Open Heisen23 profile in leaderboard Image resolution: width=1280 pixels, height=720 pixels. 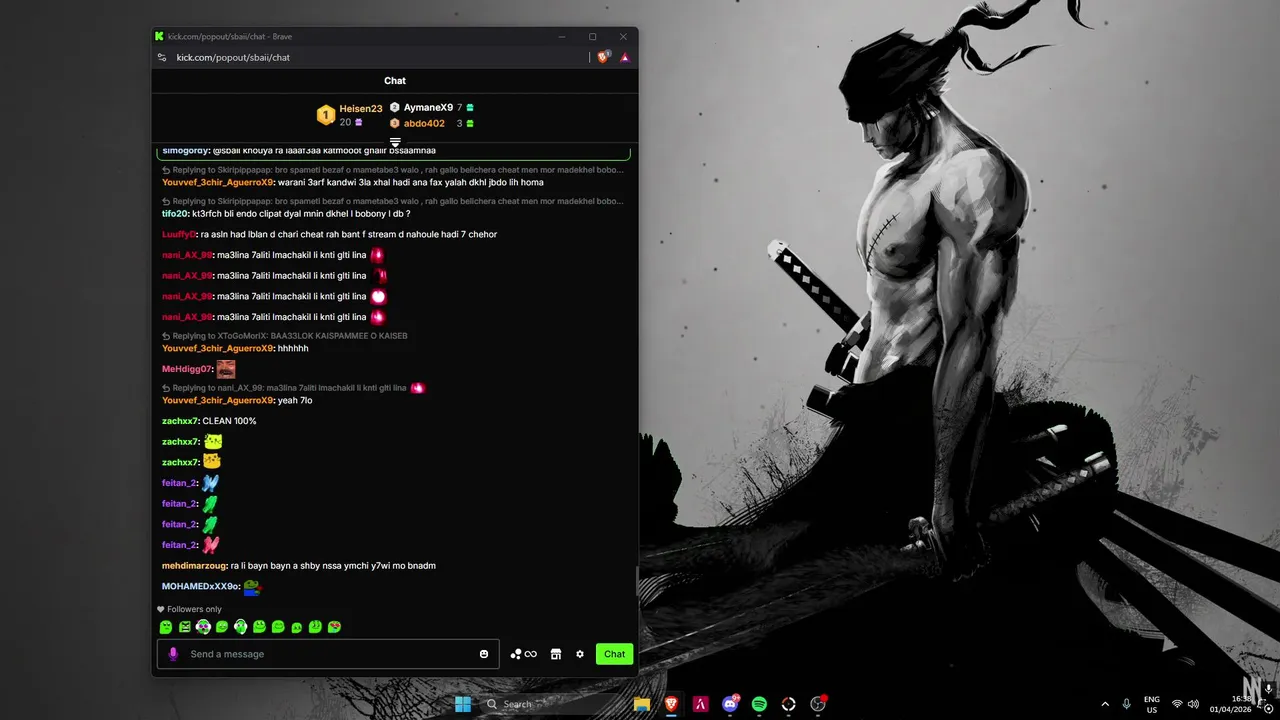point(361,108)
